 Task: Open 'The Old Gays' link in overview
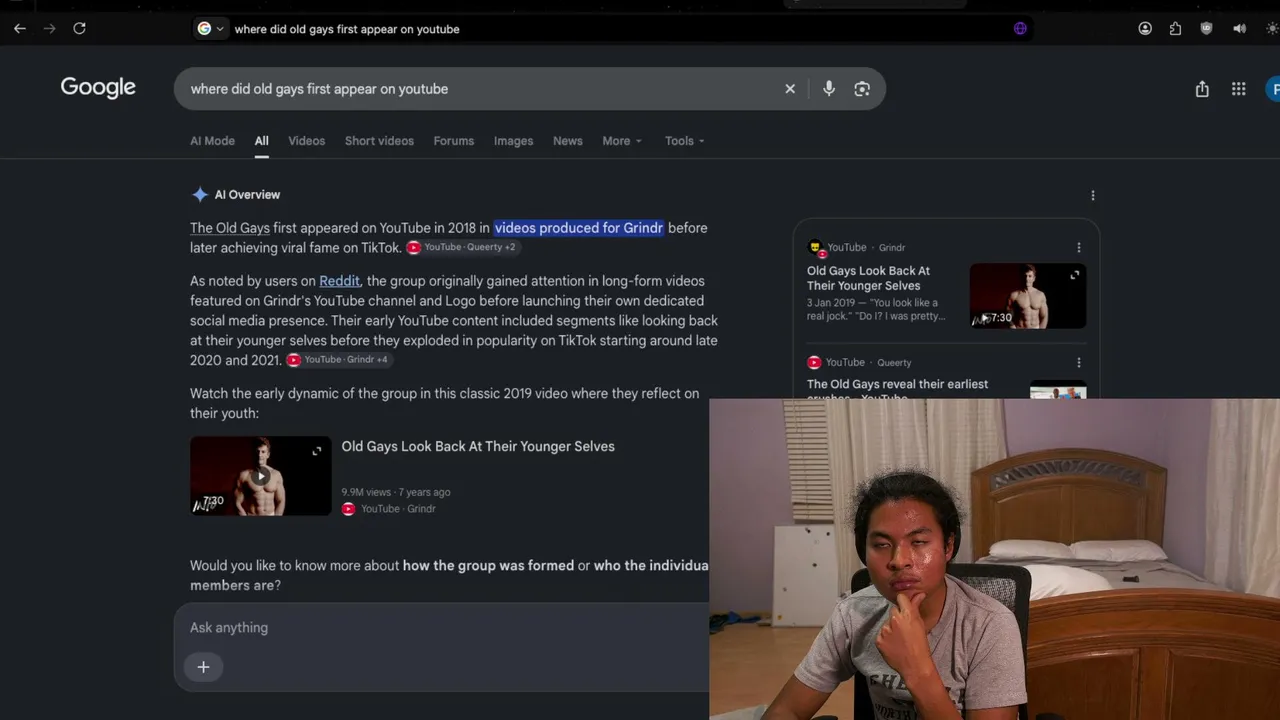tap(230, 228)
